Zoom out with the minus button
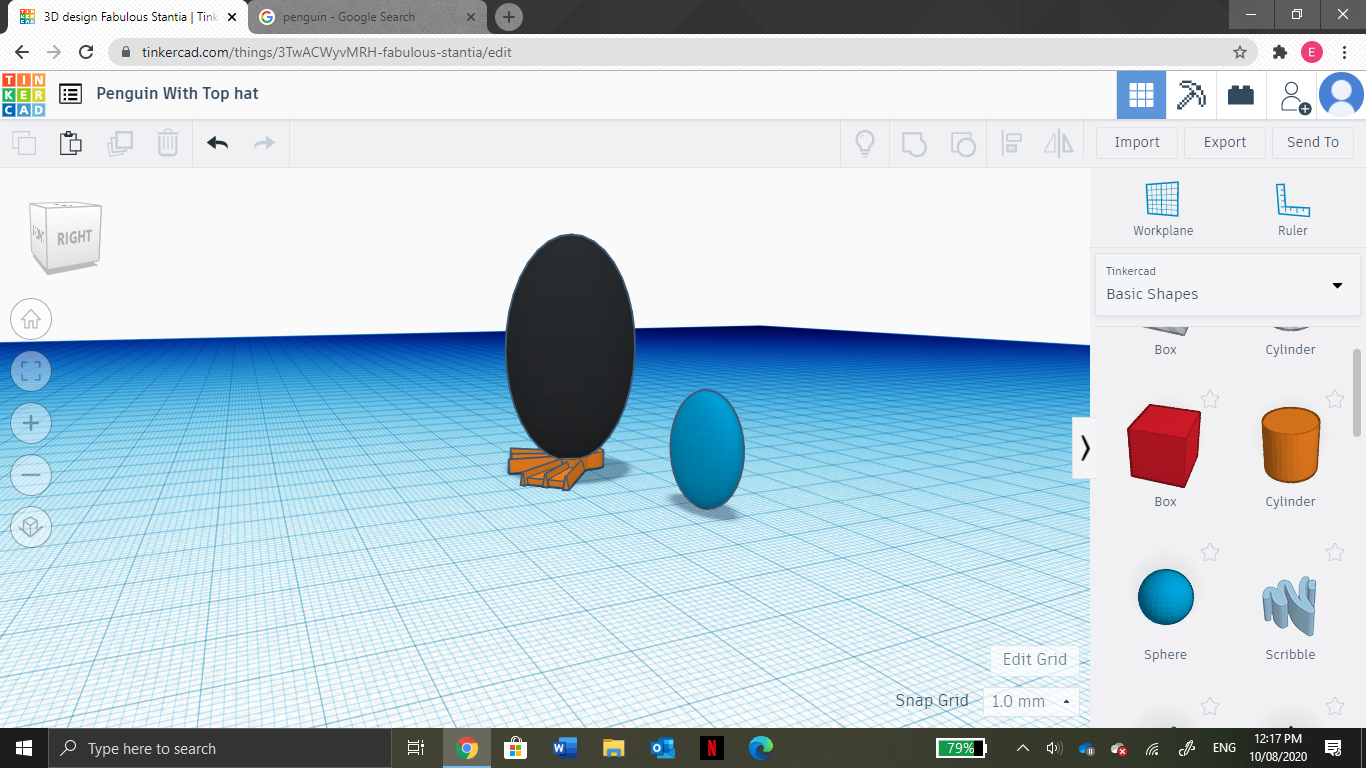Viewport: 1366px width, 768px height. pyautogui.click(x=31, y=475)
